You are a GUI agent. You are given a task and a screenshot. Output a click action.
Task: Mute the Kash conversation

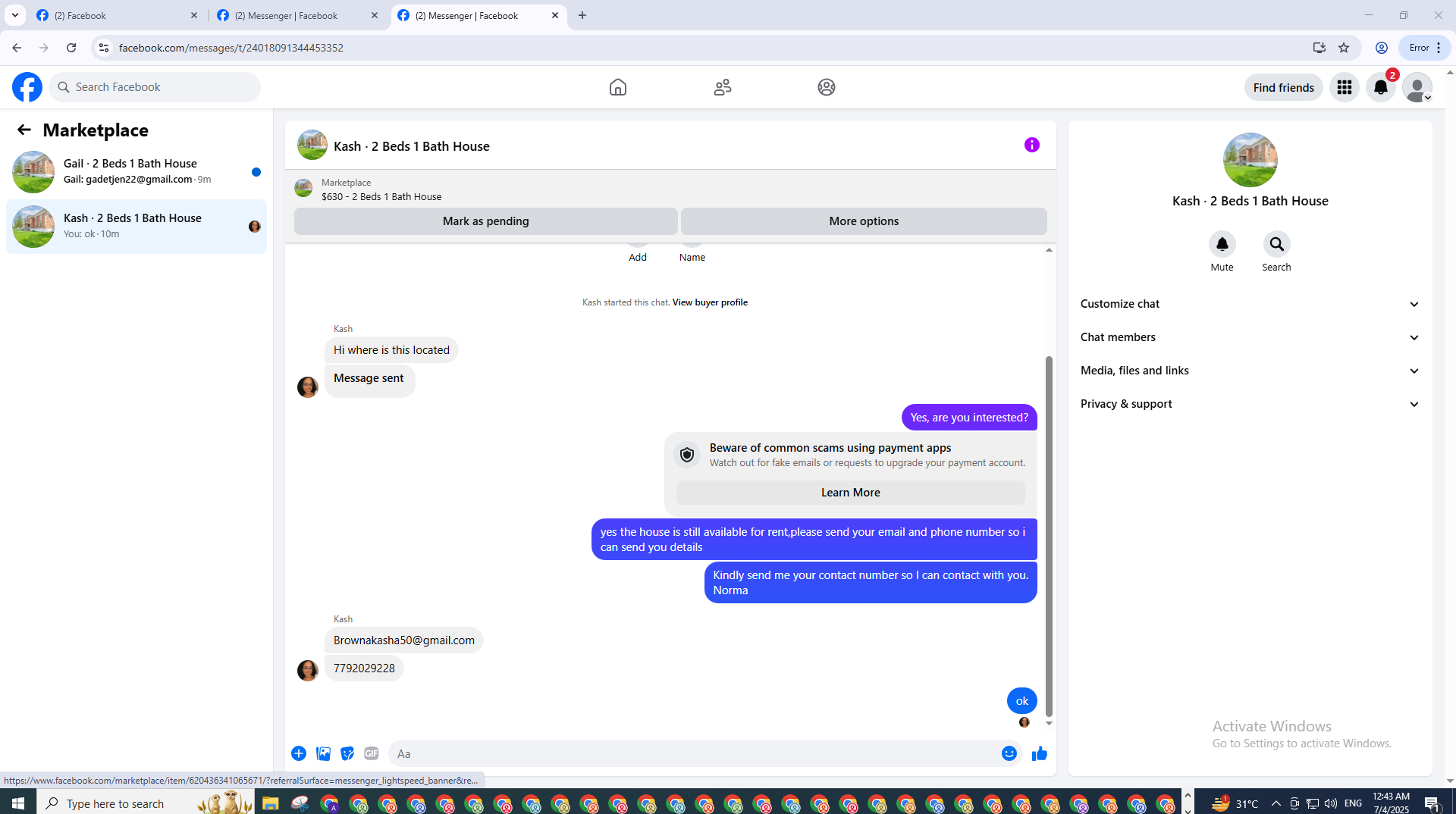(x=1222, y=244)
